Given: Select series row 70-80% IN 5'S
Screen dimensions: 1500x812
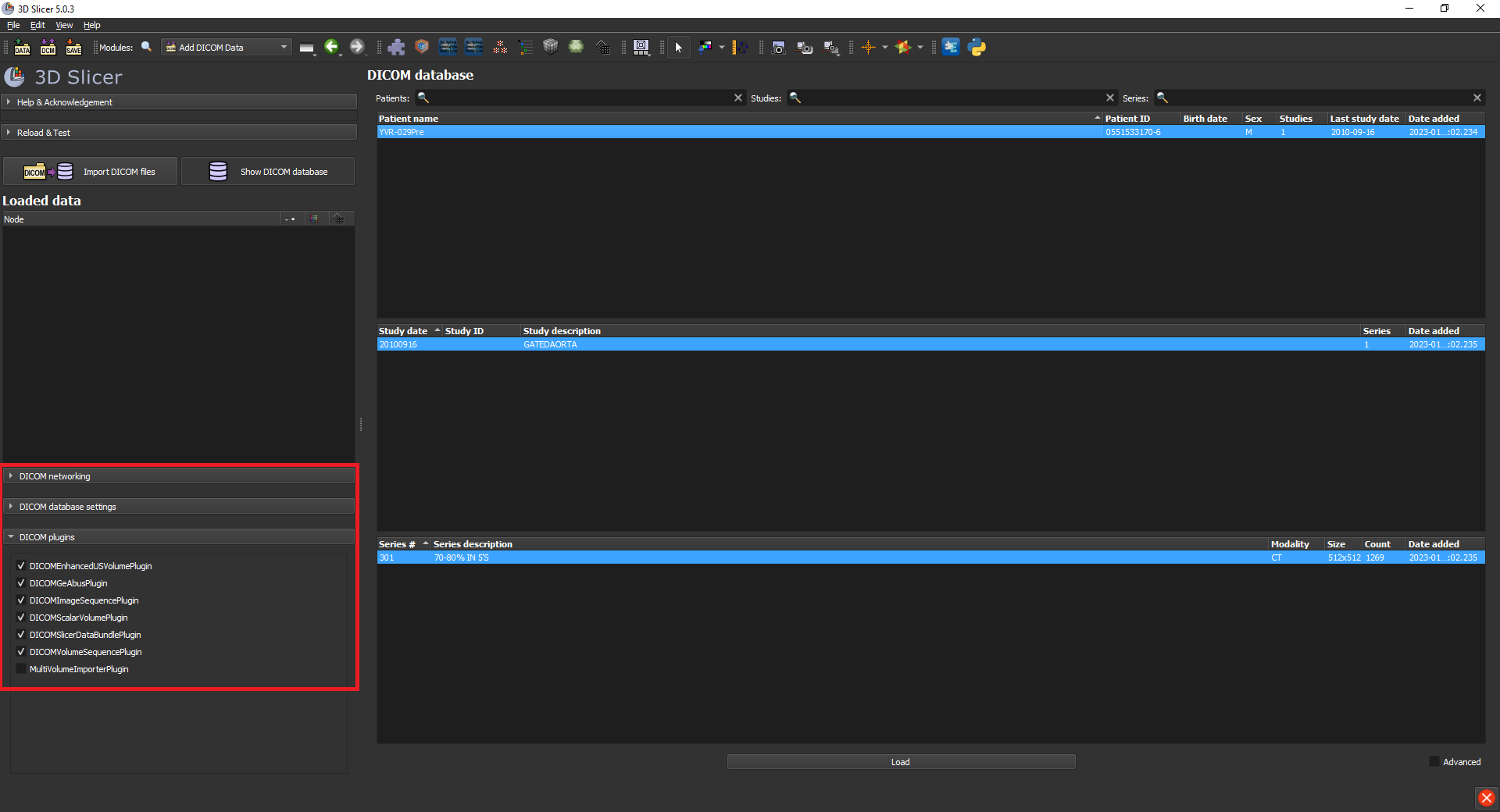Looking at the screenshot, I should [x=930, y=558].
